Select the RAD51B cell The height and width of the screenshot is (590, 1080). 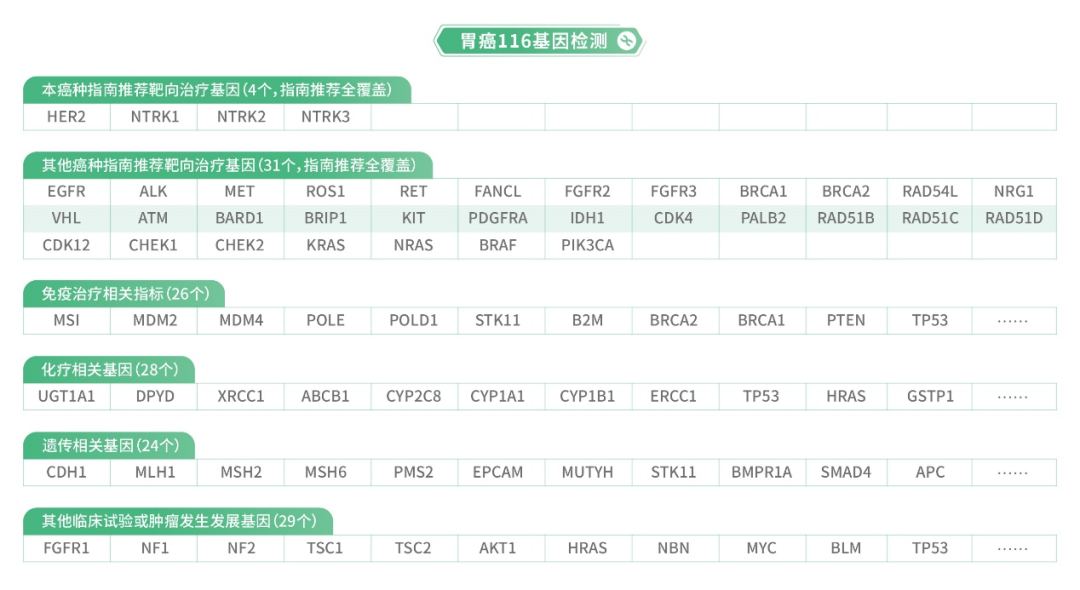(x=847, y=218)
